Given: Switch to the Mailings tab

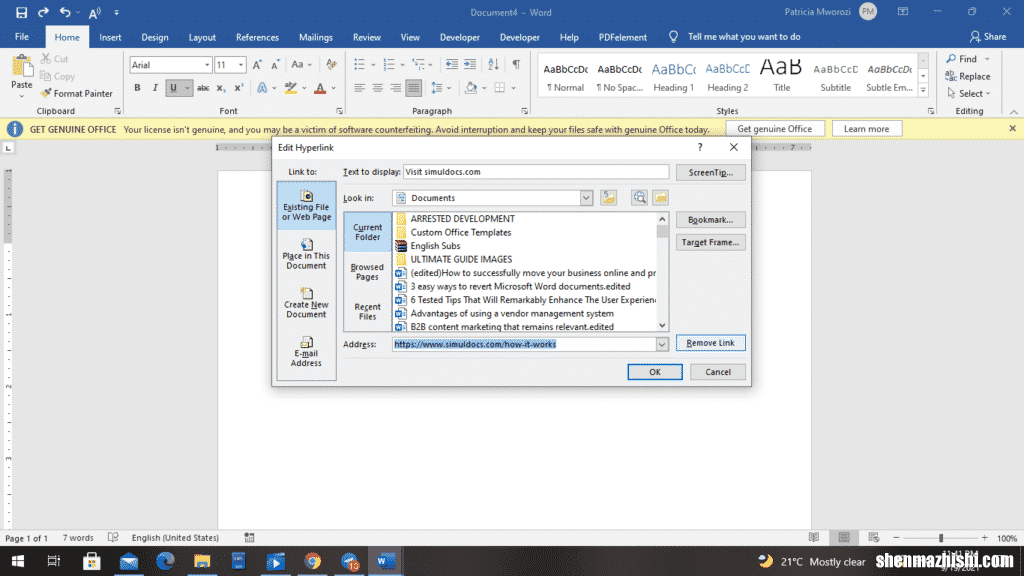Looking at the screenshot, I should click(315, 37).
